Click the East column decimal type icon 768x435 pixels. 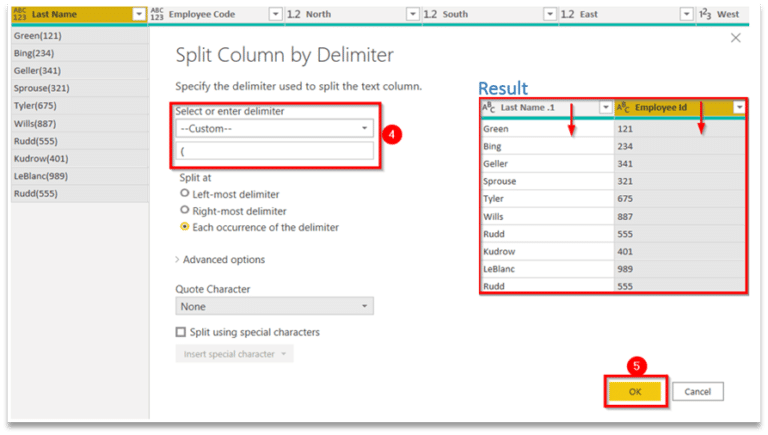pos(567,14)
